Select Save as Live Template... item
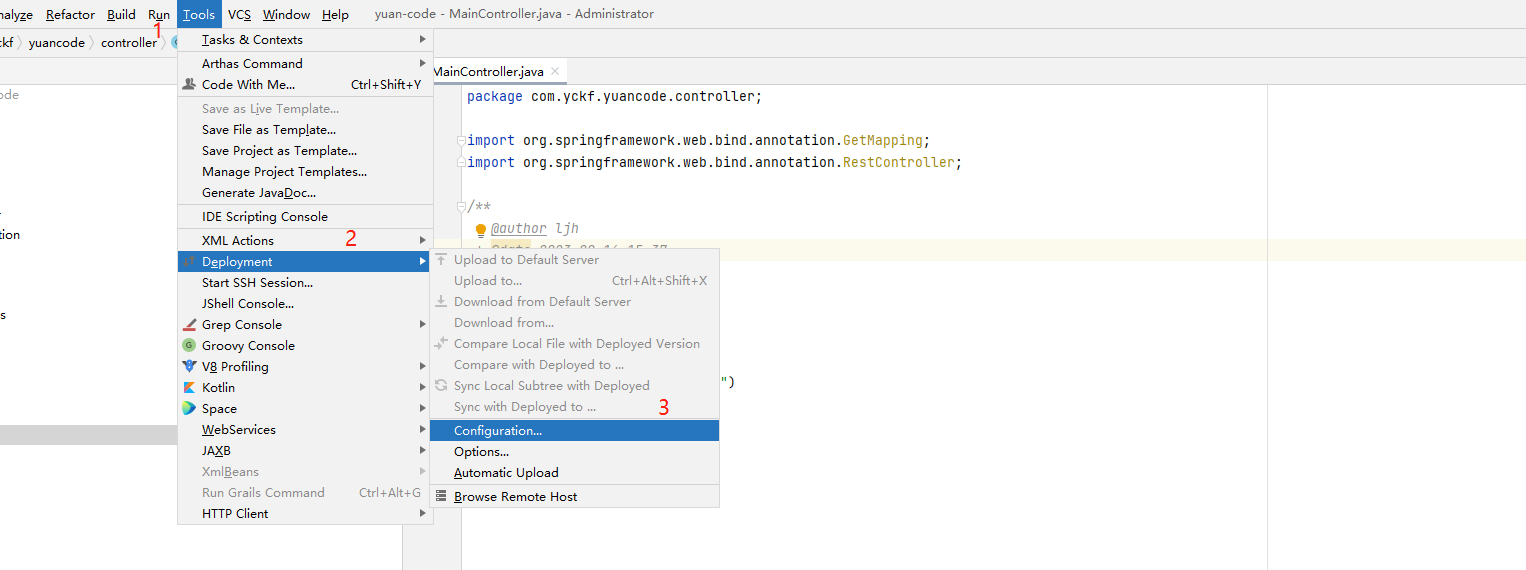The image size is (1526, 570). click(305, 109)
